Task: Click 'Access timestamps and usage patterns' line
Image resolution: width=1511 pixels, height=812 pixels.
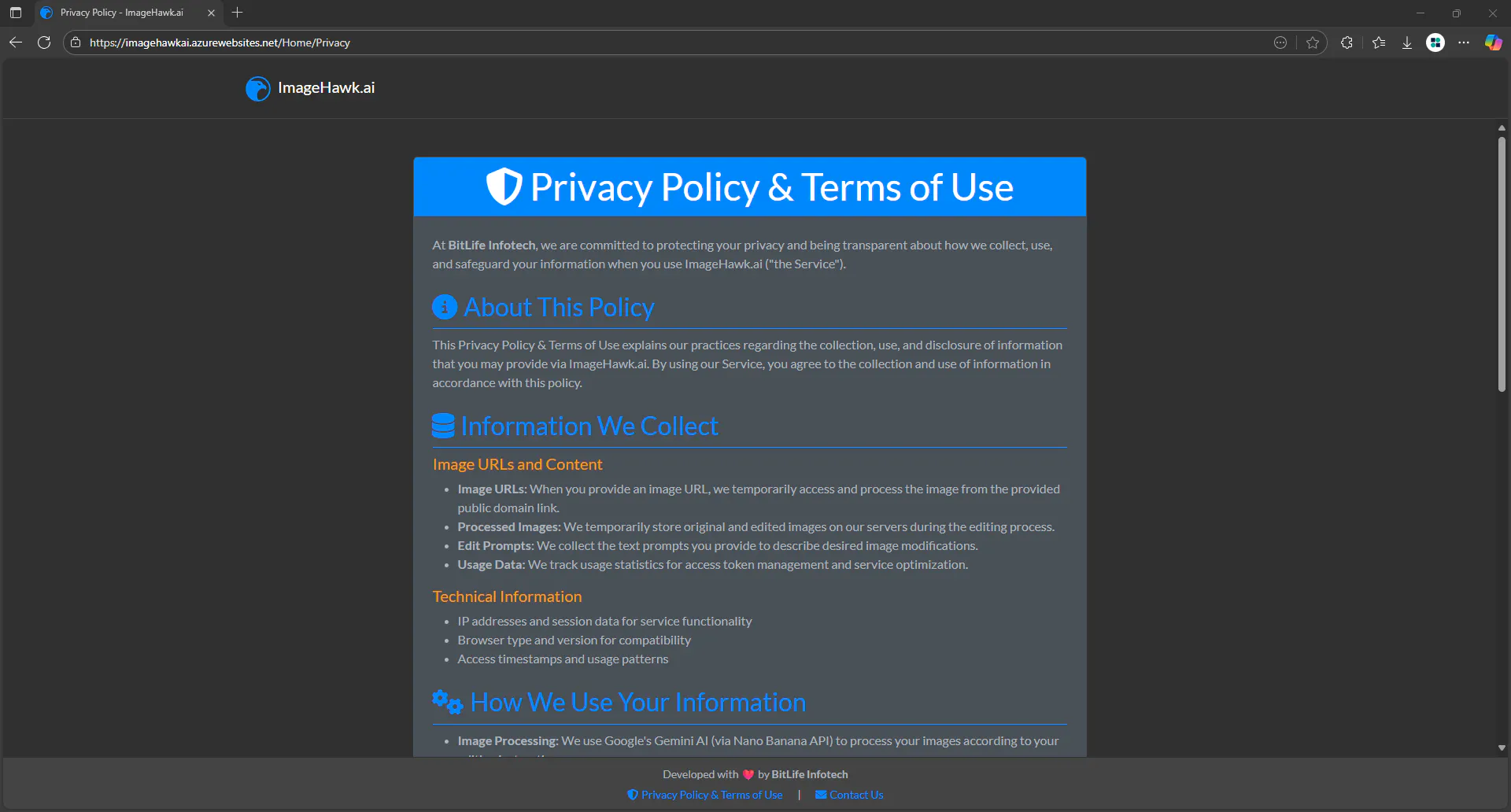Action: 563,659
